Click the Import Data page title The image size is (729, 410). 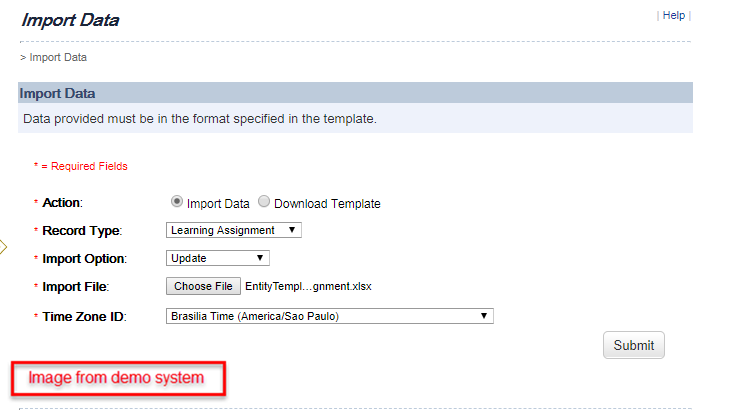70,20
